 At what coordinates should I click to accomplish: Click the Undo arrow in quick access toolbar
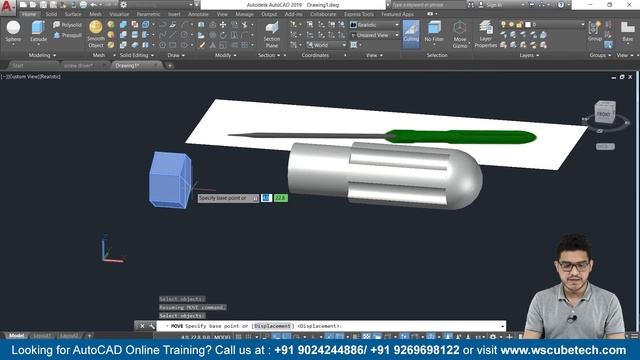click(93, 5)
